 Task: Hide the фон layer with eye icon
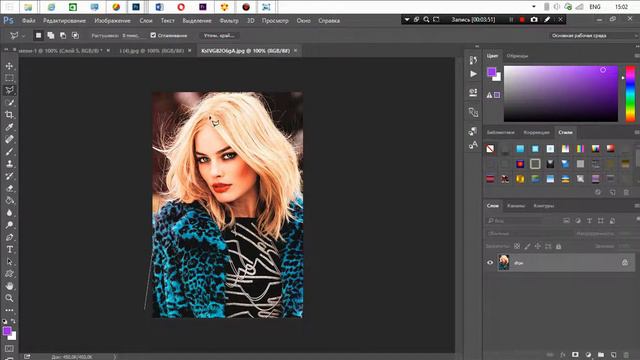[x=490, y=262]
